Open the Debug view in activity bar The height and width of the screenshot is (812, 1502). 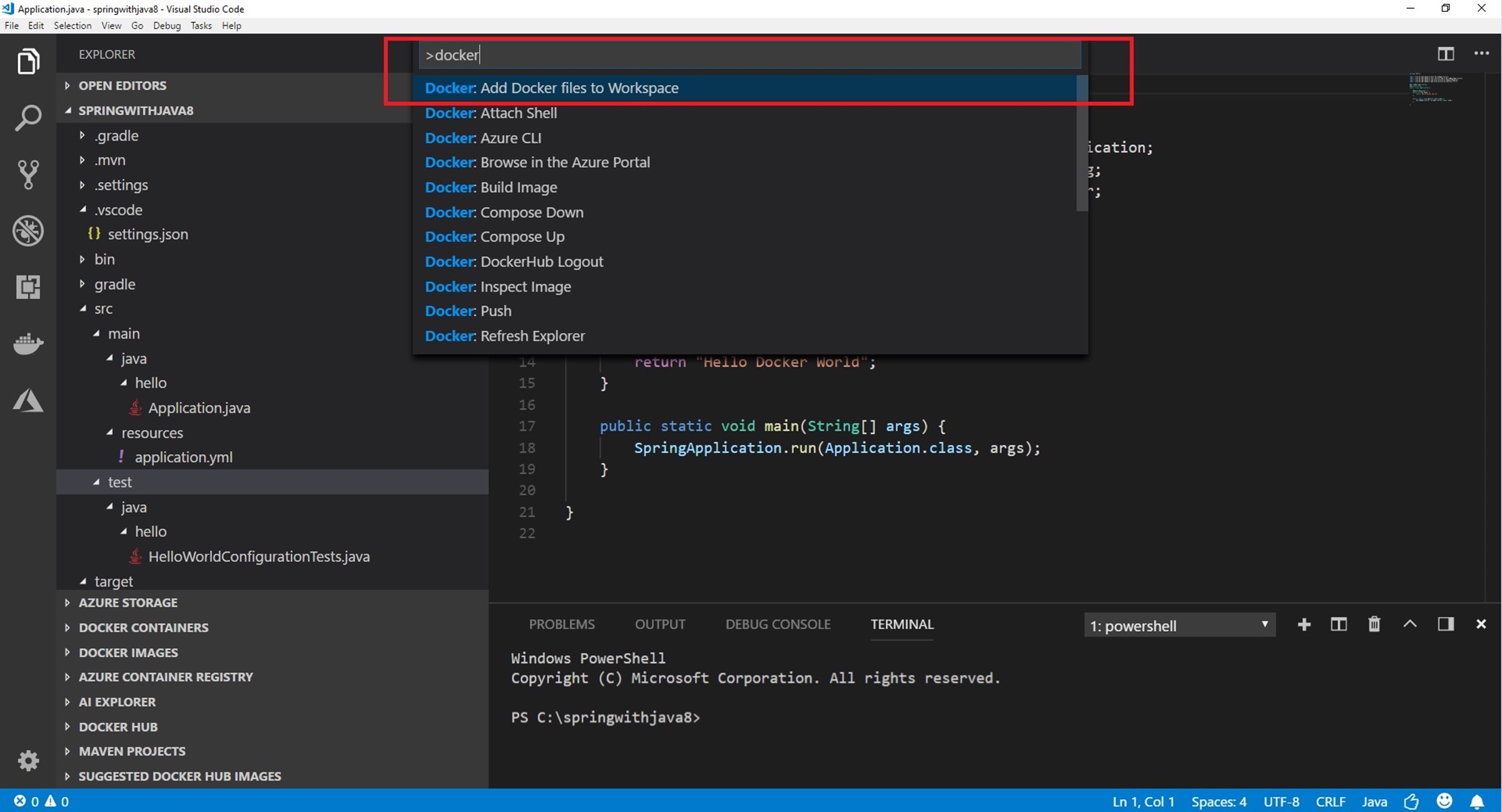[28, 231]
